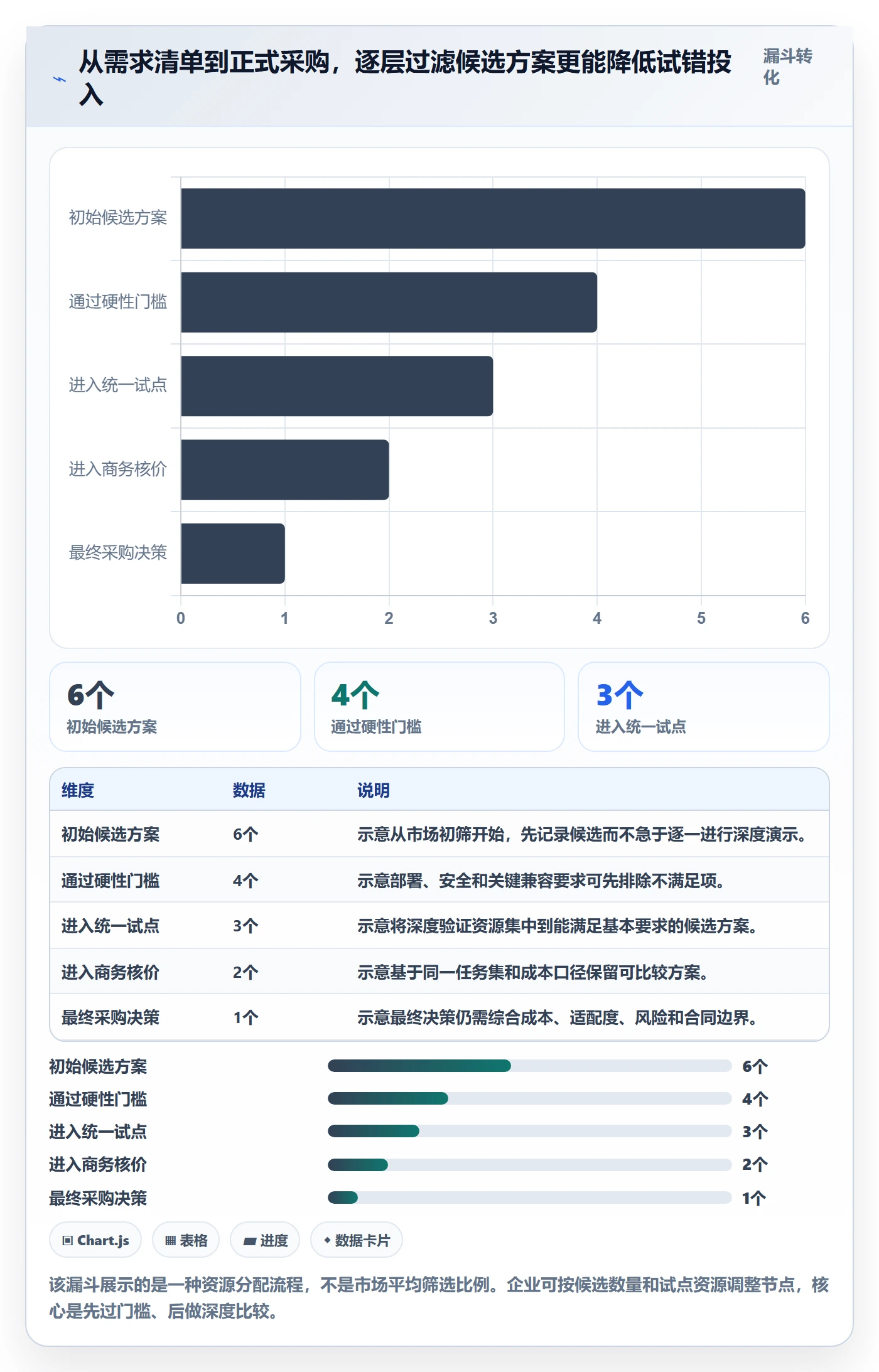Screen dimensions: 879x1372
Task: Click the 漏斗转化 label in the header
Action: click(x=787, y=67)
